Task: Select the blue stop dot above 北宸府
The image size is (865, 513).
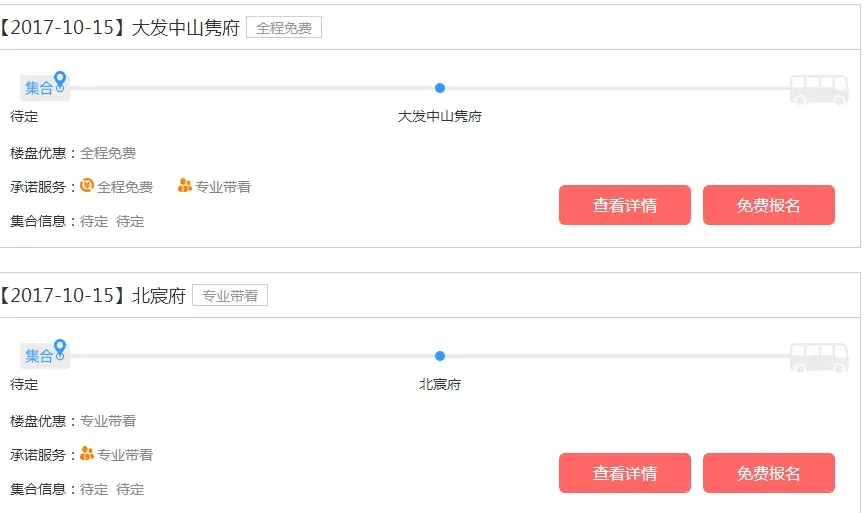Action: [x=440, y=356]
